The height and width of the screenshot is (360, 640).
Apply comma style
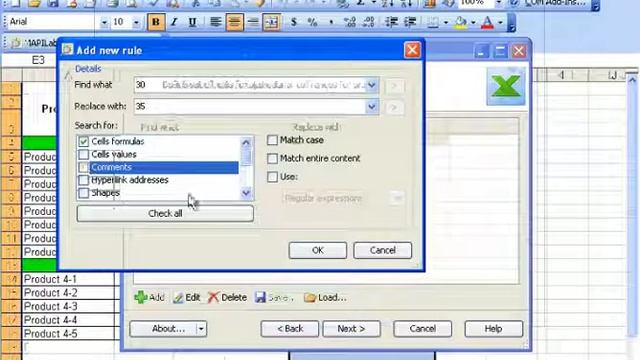[331, 22]
